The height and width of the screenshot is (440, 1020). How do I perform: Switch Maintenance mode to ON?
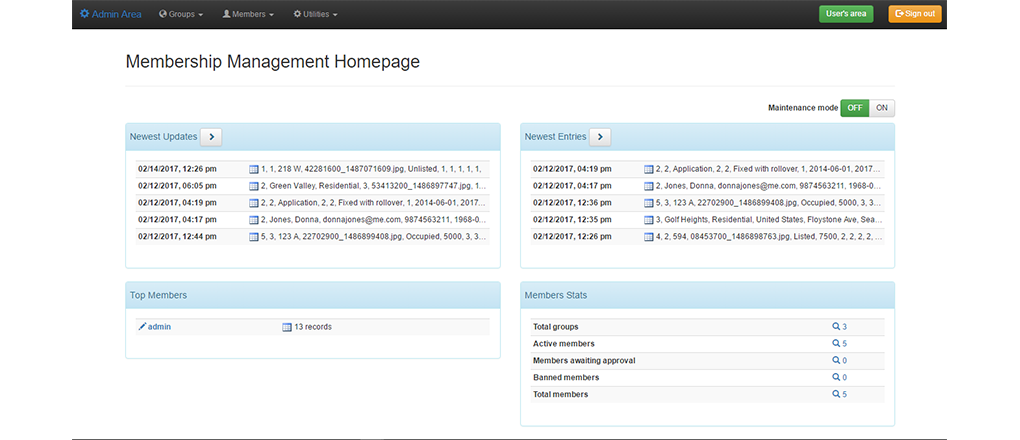(x=881, y=108)
